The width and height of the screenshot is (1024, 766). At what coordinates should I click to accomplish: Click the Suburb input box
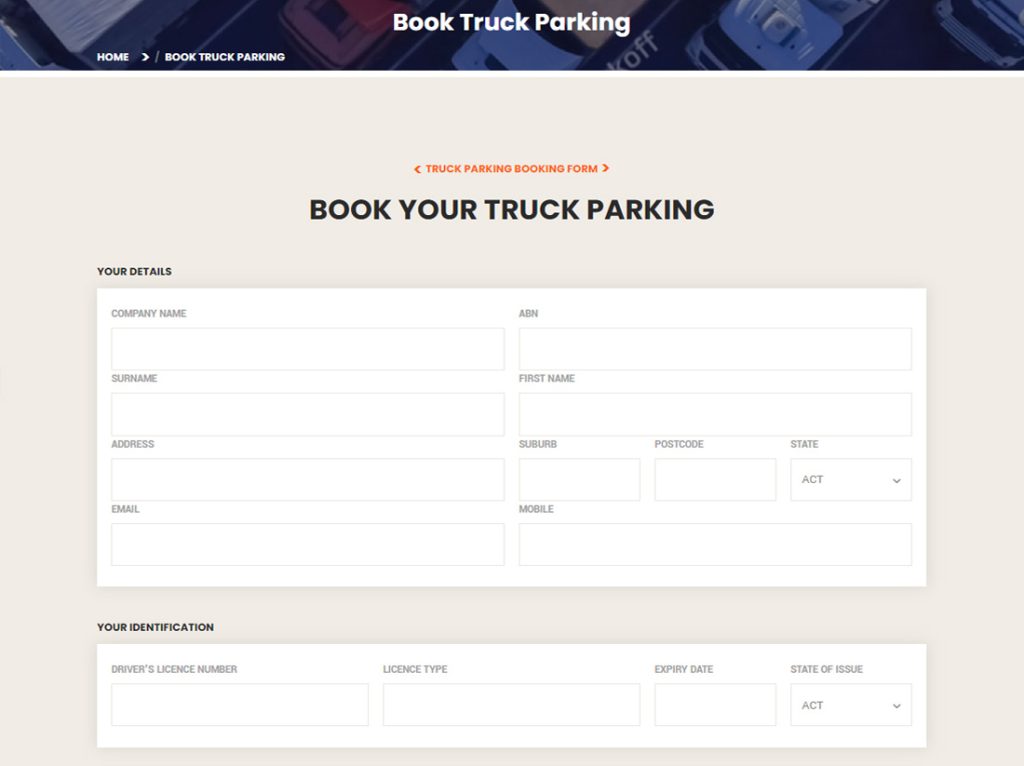point(579,479)
